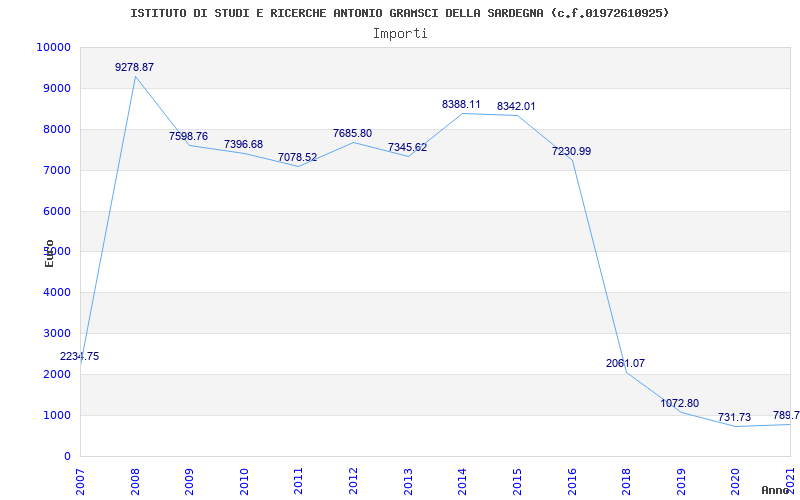
Task: Click the 2014 x-axis label
Action: (462, 481)
